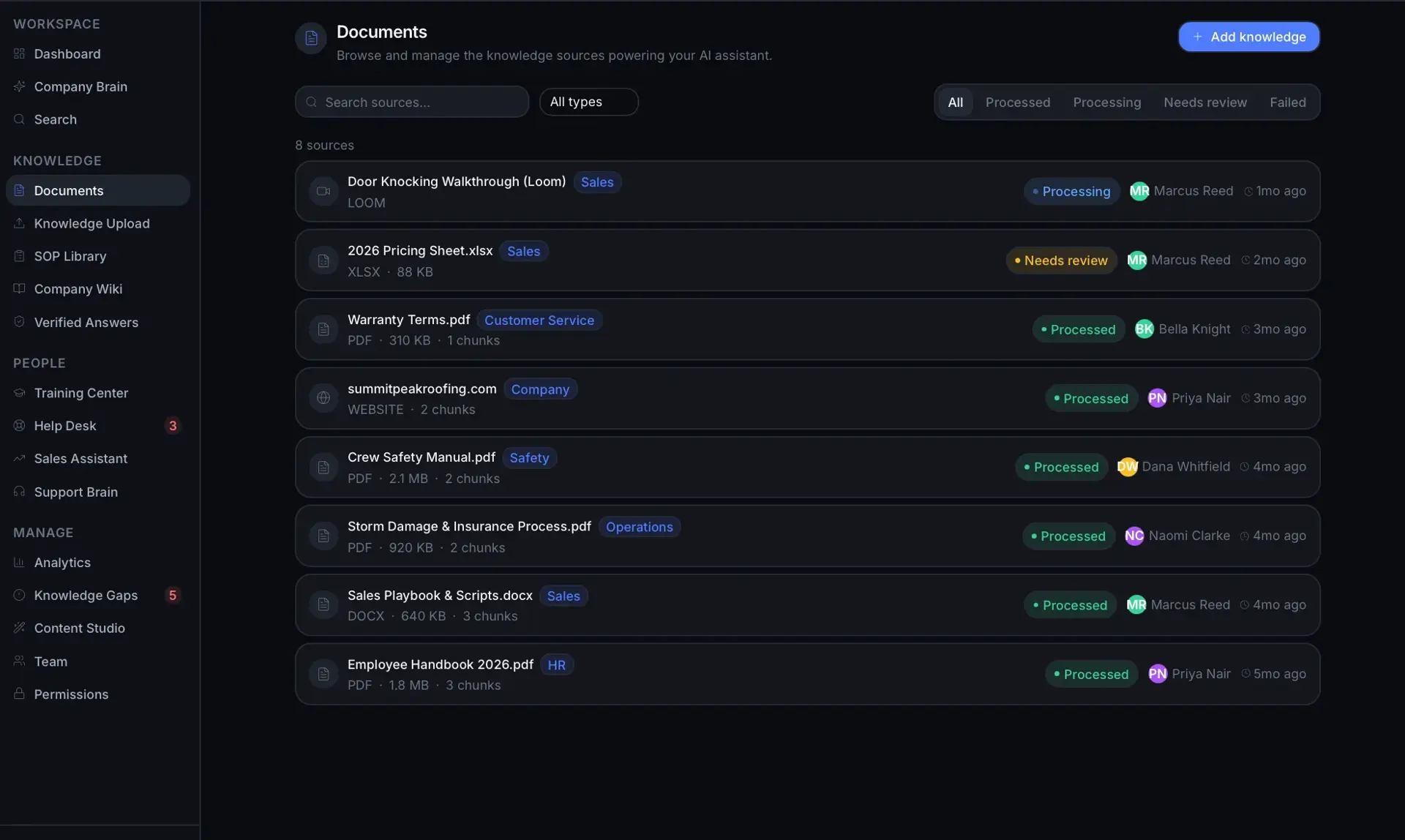
Task: Click Bella Knight uploader name
Action: point(1194,329)
